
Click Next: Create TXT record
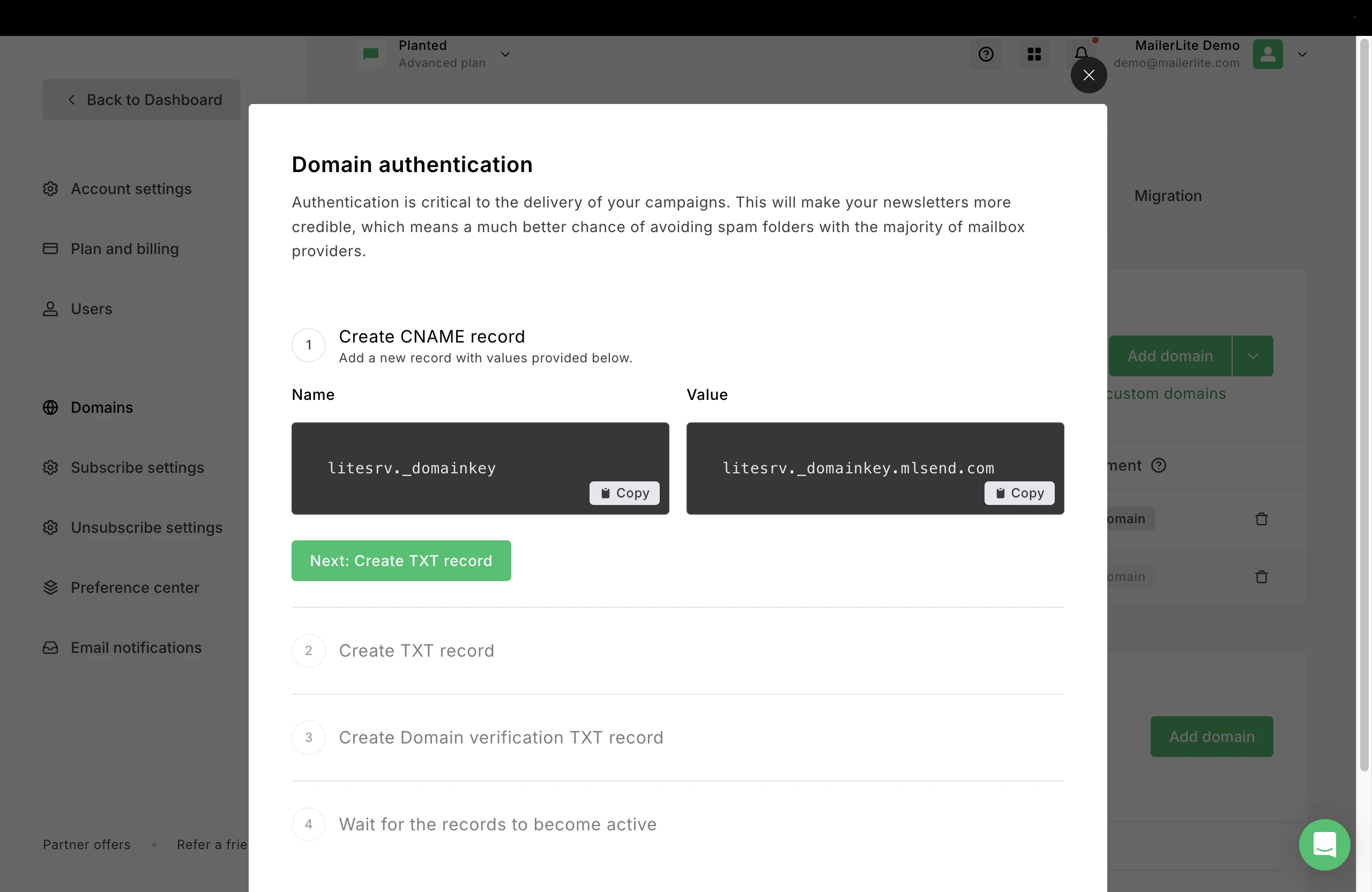tap(401, 561)
